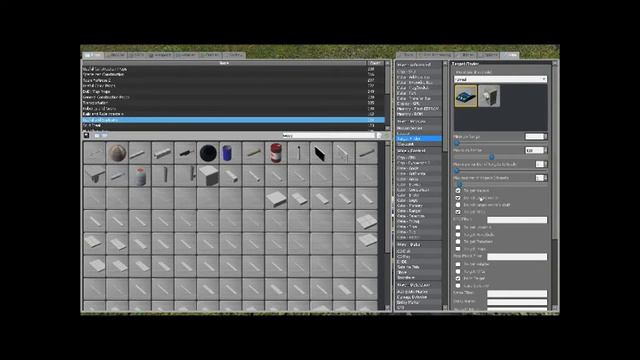Enable Target RPGs checkbox
Screen dimensions: 640x360
click(x=458, y=271)
